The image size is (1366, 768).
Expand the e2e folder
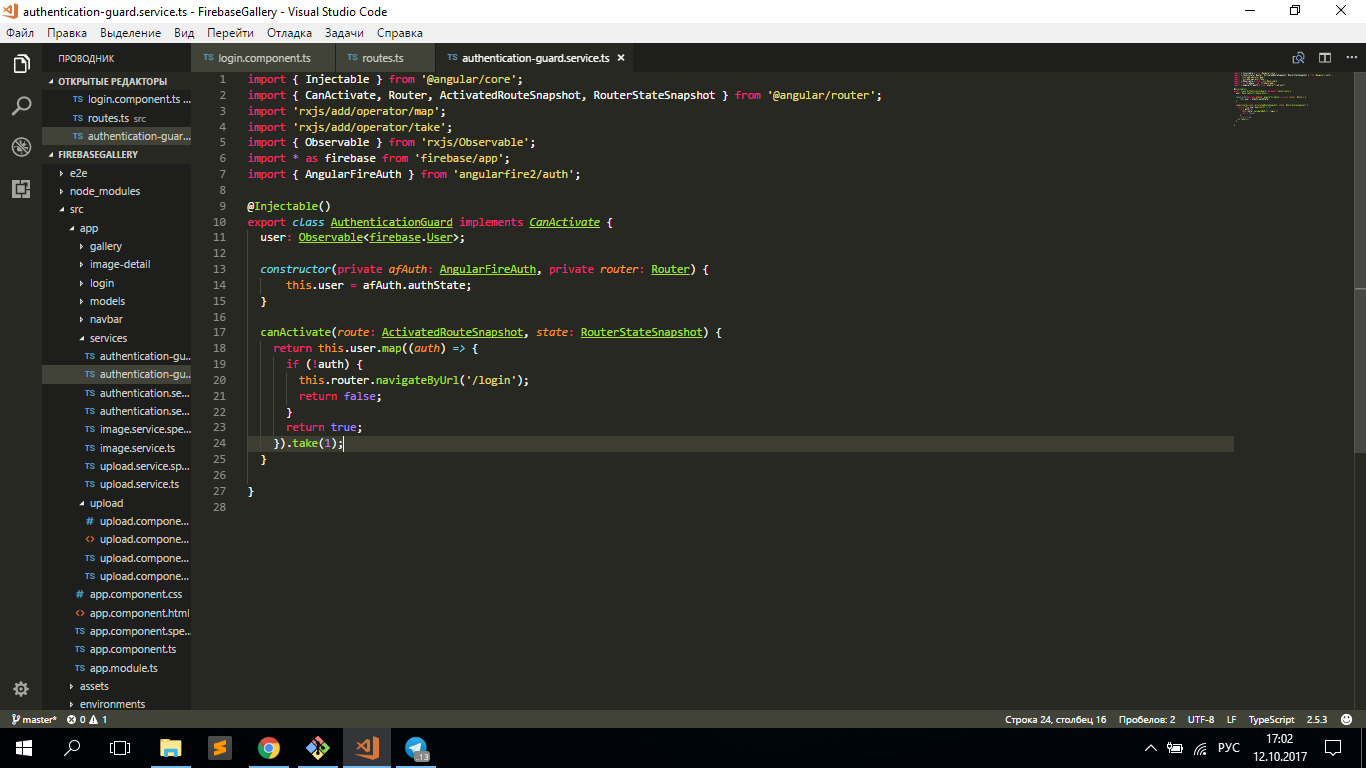click(x=78, y=173)
